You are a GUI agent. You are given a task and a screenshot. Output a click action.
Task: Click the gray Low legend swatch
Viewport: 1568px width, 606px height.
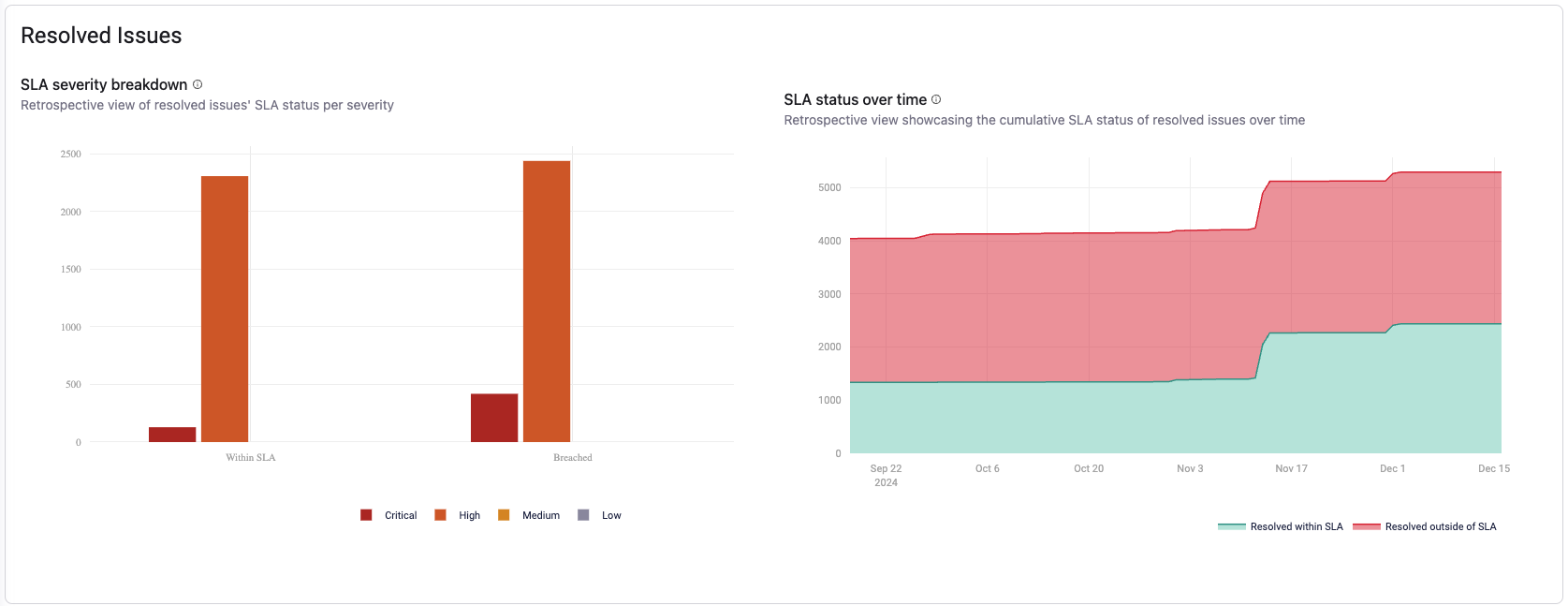coord(583,515)
